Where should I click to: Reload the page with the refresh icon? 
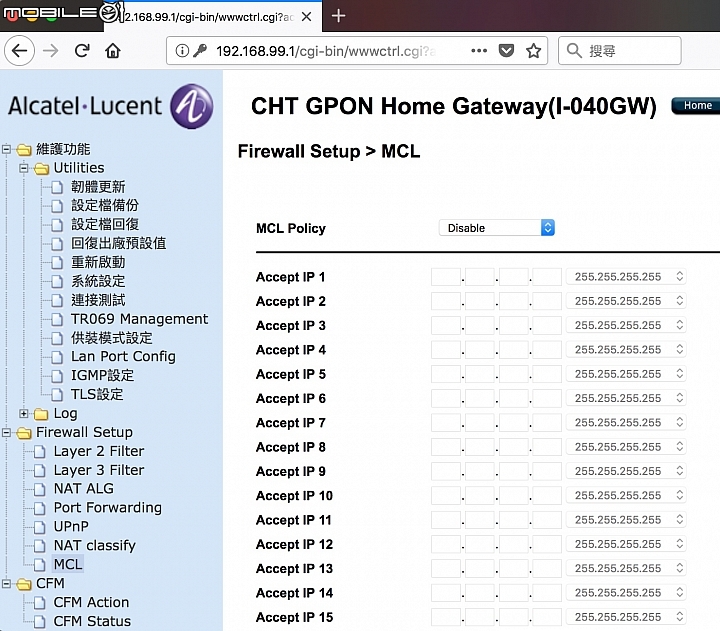tap(82, 51)
